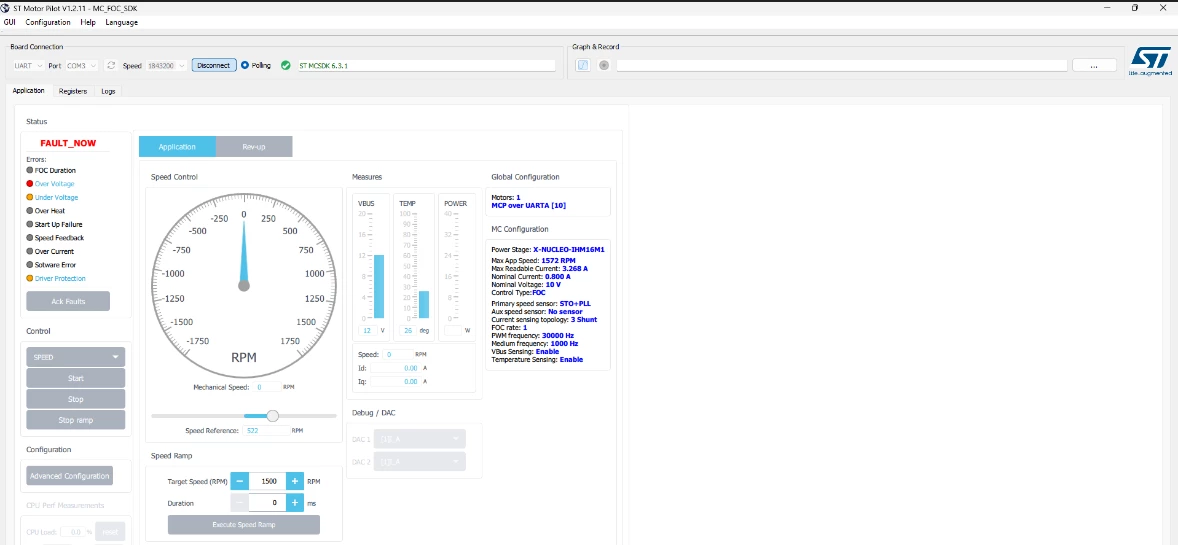Screen dimensions: 1178x545
Task: Click the plus icon for Target Speed
Action: click(x=294, y=481)
